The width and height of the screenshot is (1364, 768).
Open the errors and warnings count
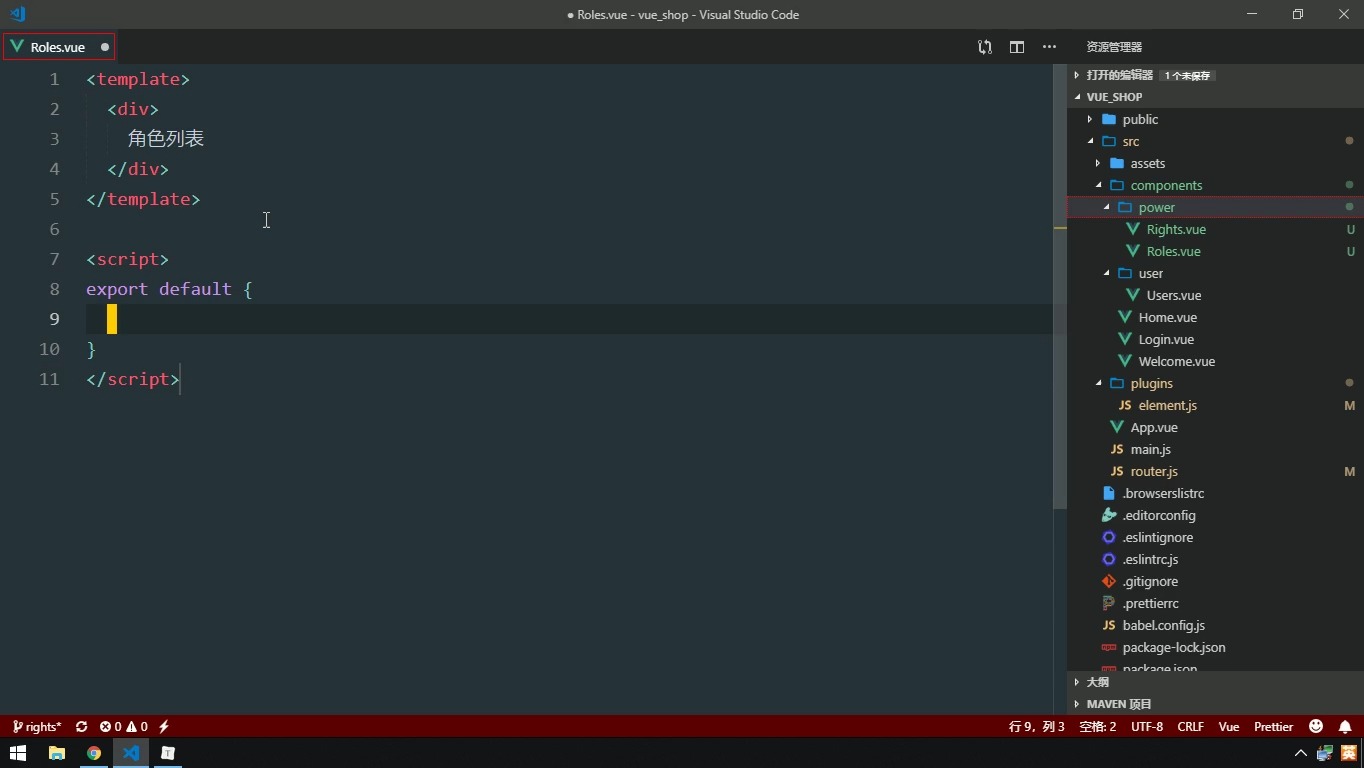pos(123,727)
